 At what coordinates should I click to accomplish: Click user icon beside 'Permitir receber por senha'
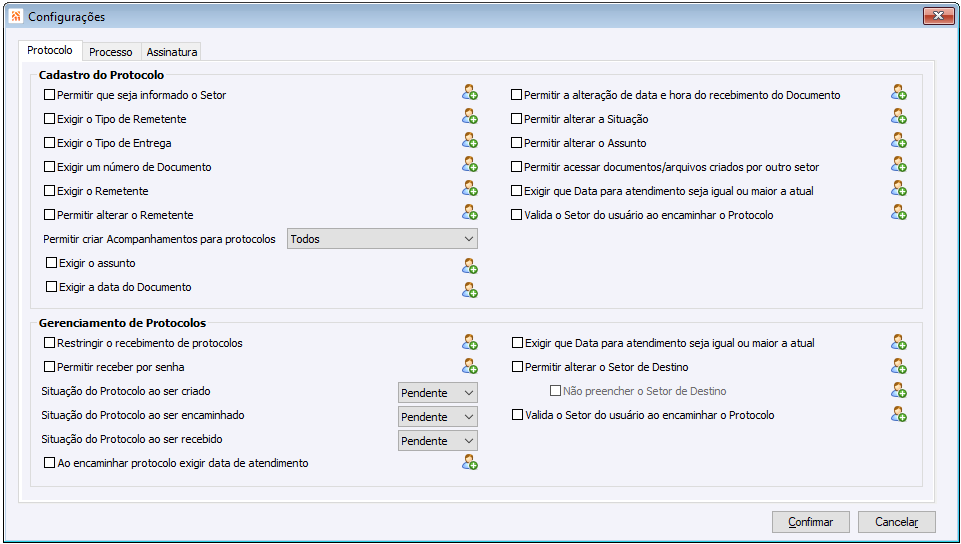click(470, 367)
